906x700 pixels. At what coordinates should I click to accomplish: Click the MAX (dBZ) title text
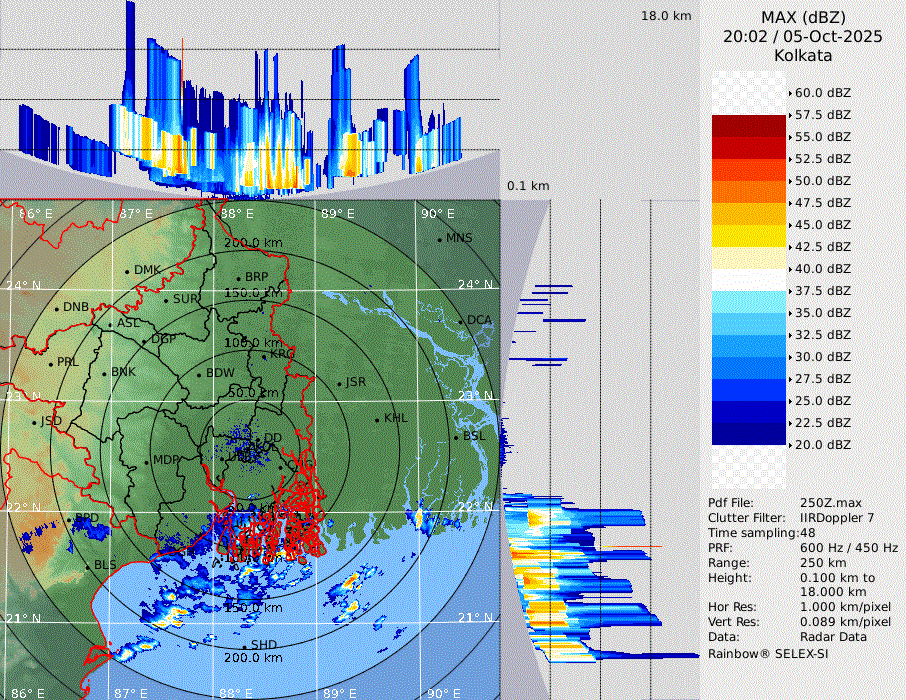pos(802,16)
